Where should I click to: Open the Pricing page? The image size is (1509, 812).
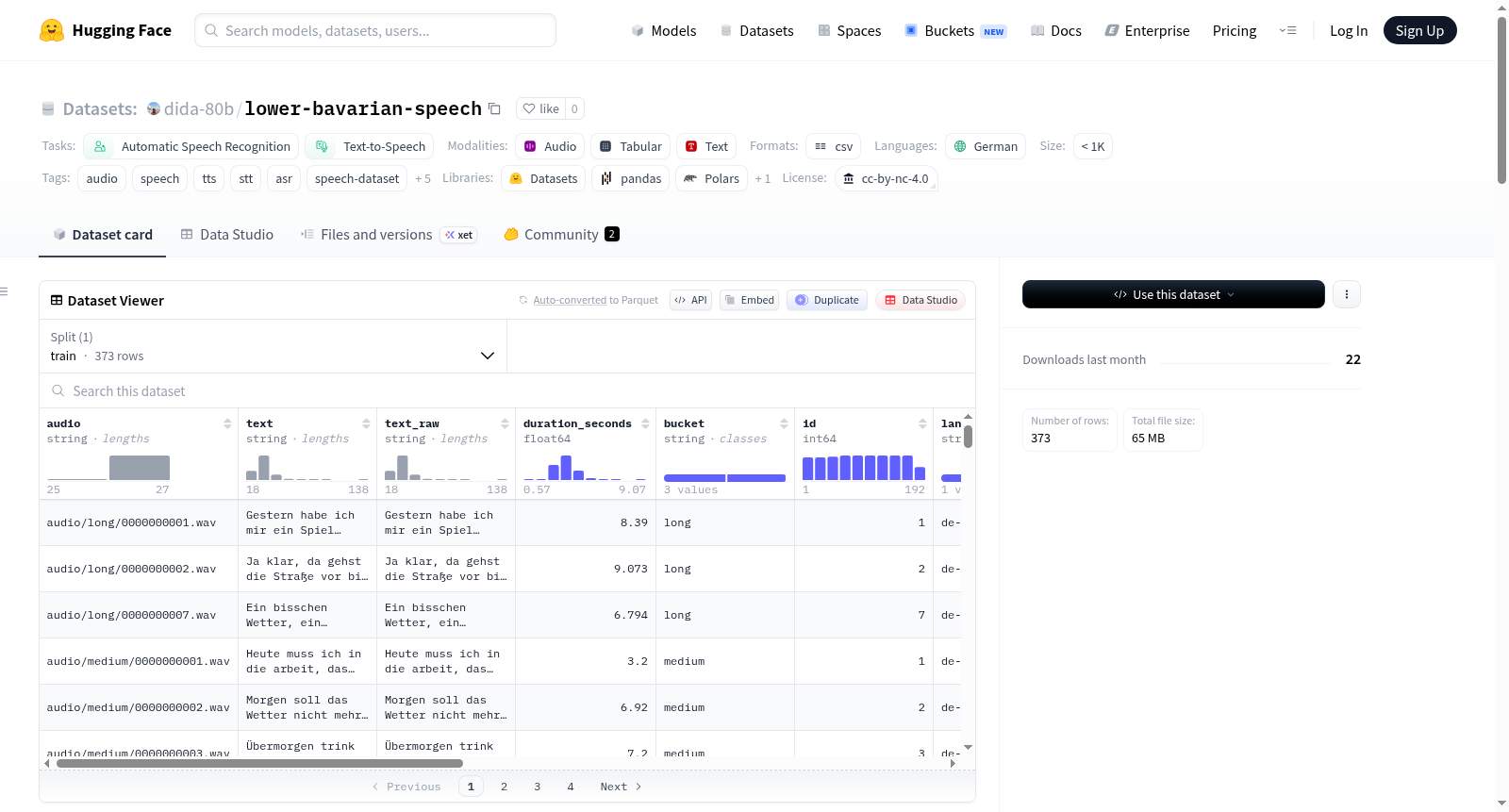point(1235,30)
